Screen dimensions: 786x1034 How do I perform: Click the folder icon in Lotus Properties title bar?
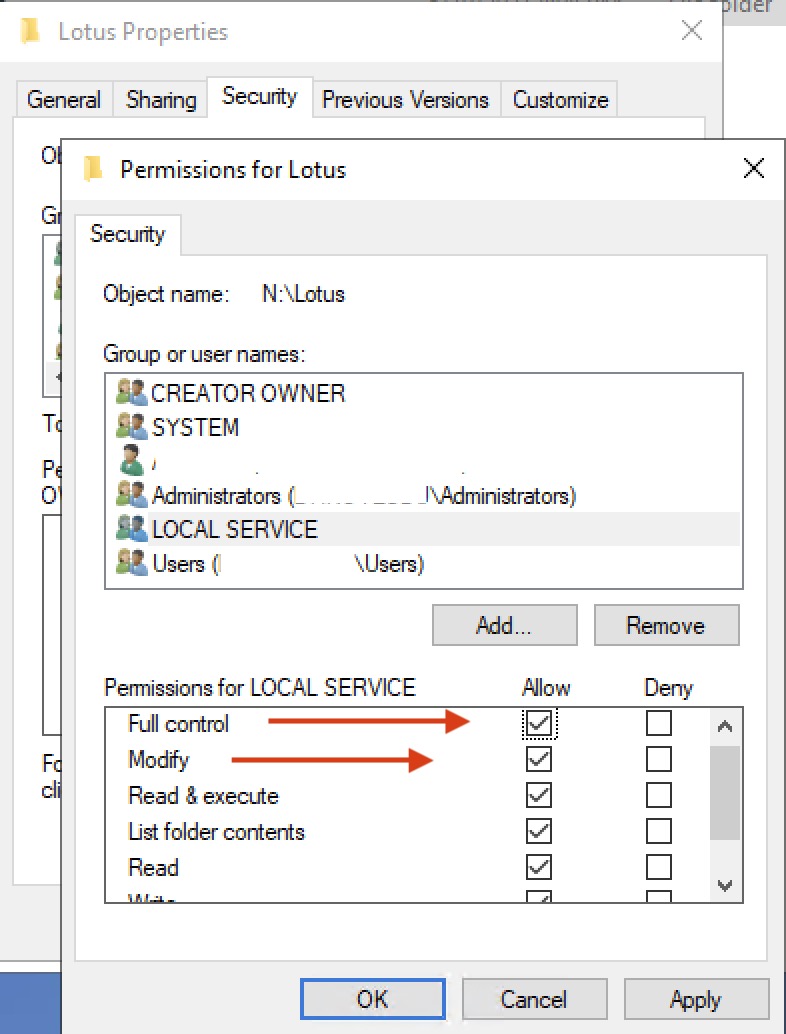coord(30,31)
